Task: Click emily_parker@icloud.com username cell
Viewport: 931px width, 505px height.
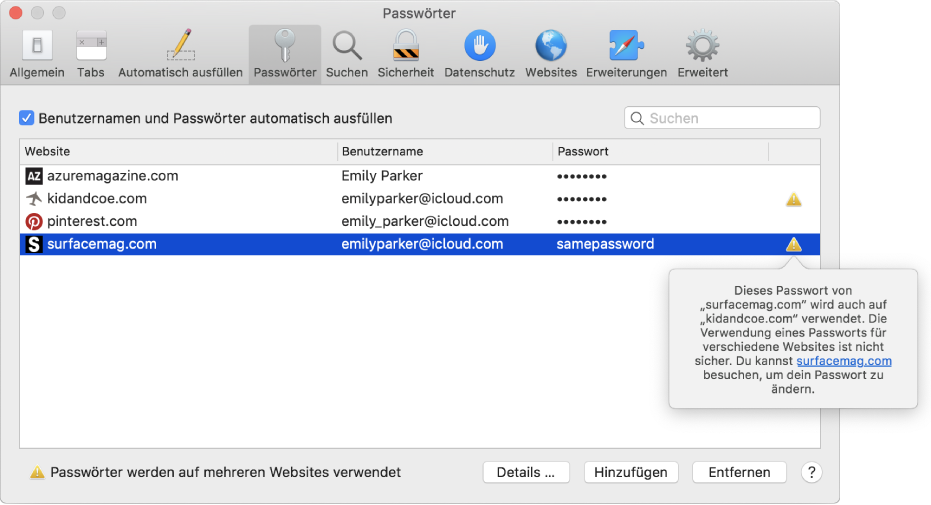Action: coord(425,221)
